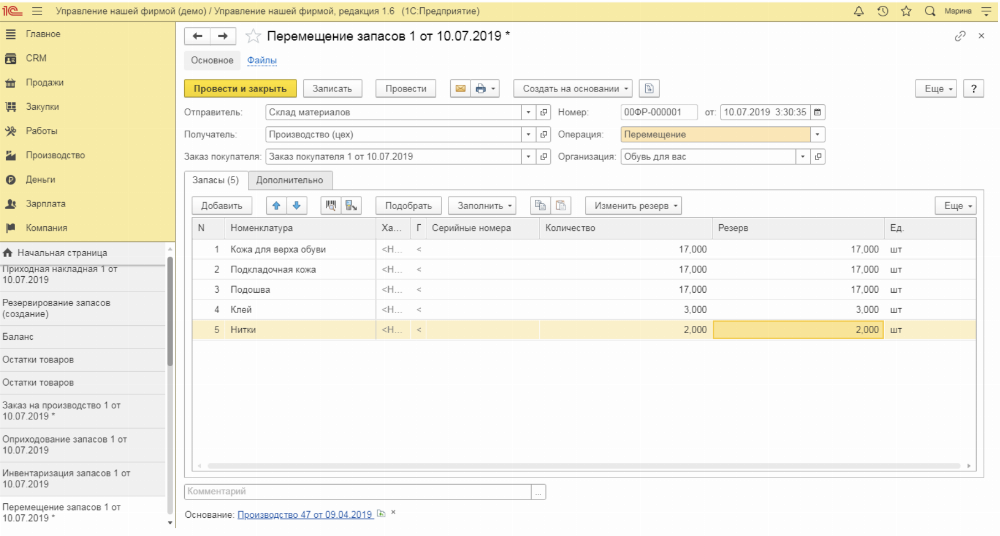Click the data-collection terminal icon
Image resolution: width=1000 pixels, height=536 pixels.
click(351, 205)
